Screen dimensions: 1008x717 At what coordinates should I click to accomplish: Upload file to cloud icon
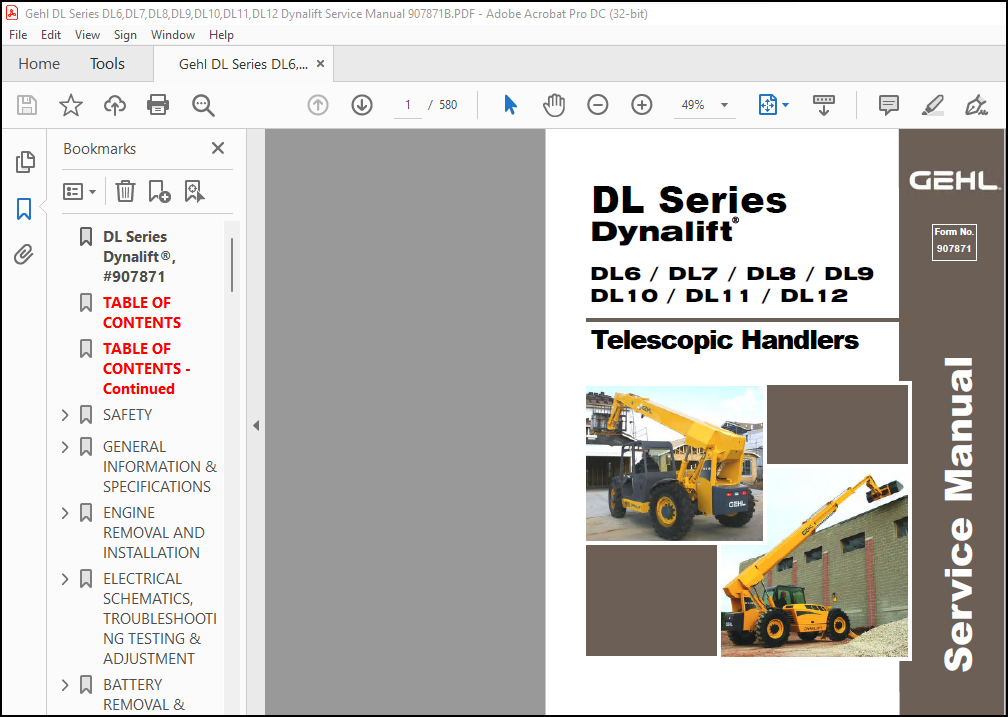[x=114, y=105]
